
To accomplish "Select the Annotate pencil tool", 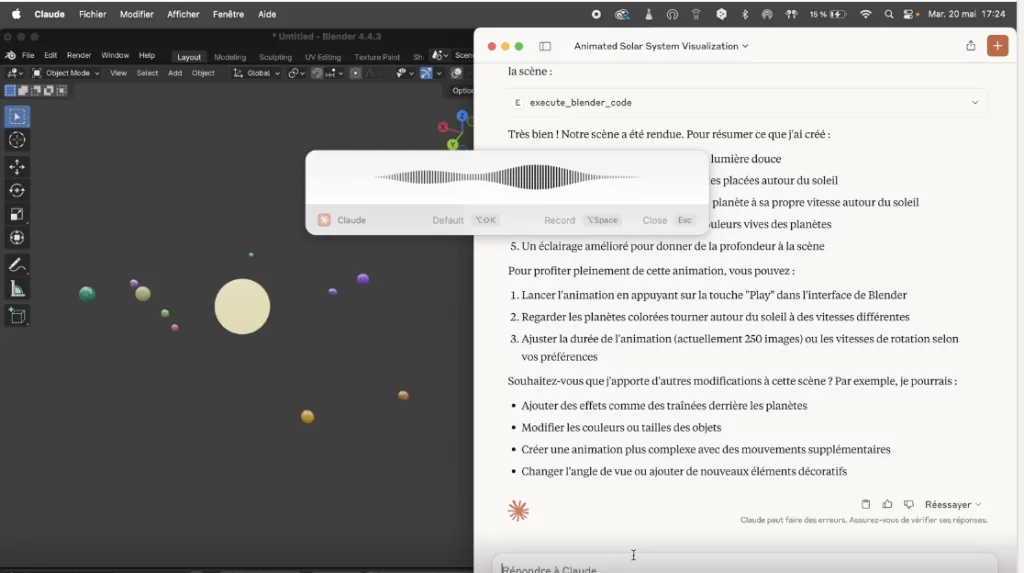I will 17,265.
